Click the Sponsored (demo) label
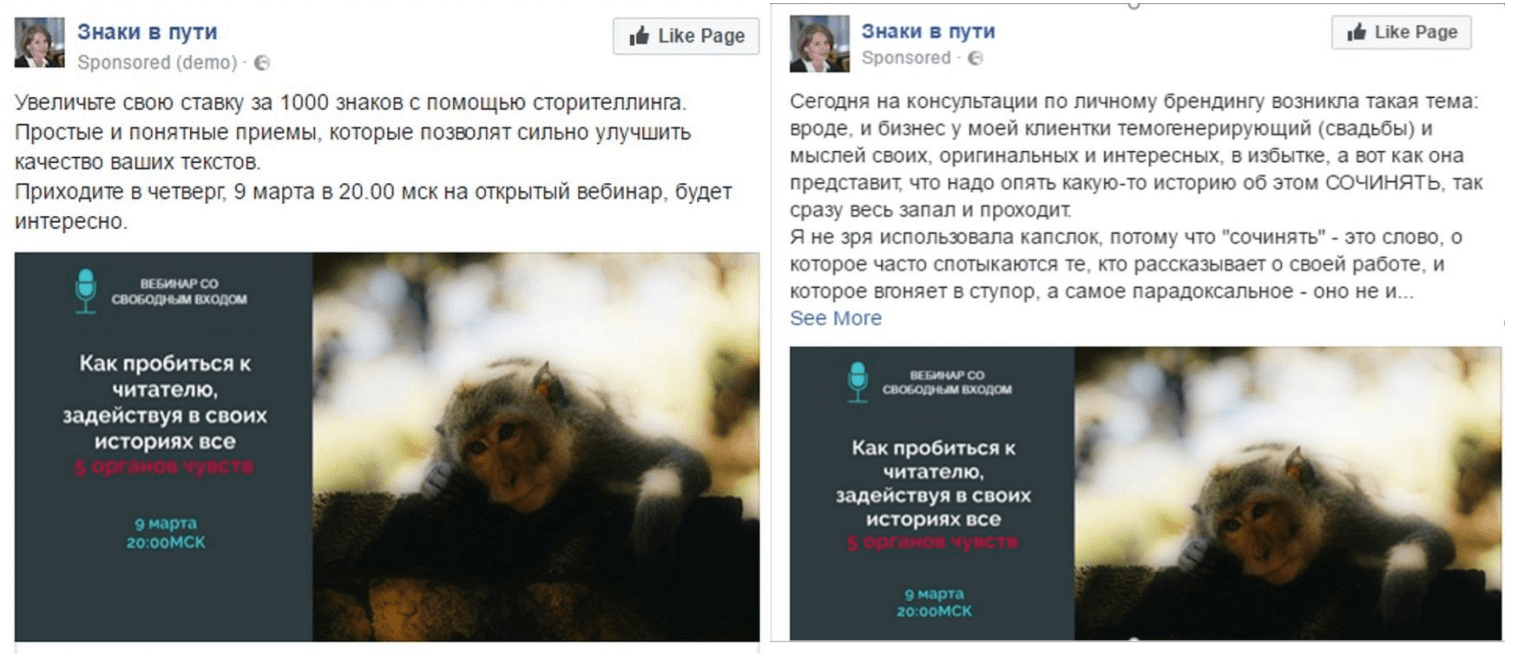Screen dimensions: 1519x670 [157, 63]
